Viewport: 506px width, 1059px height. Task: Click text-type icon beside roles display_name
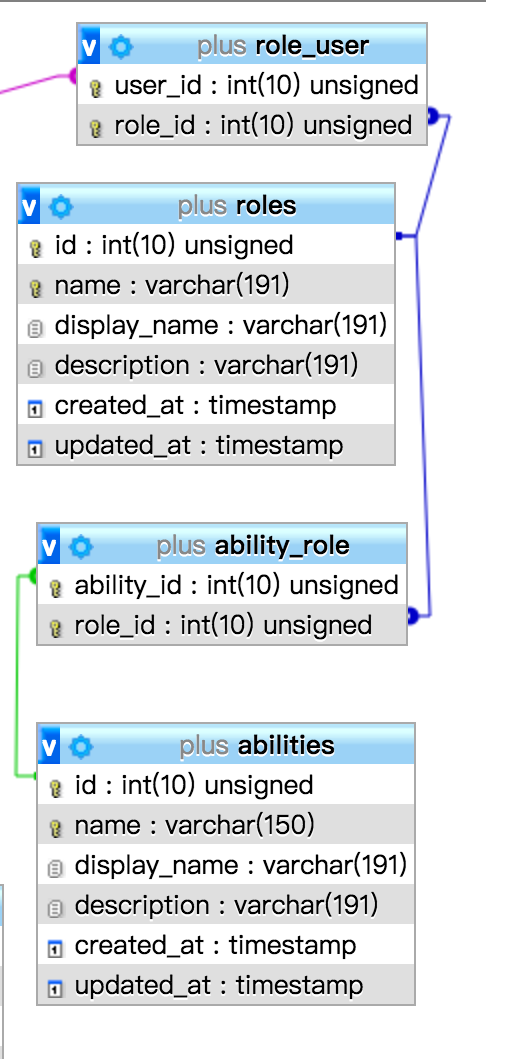[x=35, y=328]
